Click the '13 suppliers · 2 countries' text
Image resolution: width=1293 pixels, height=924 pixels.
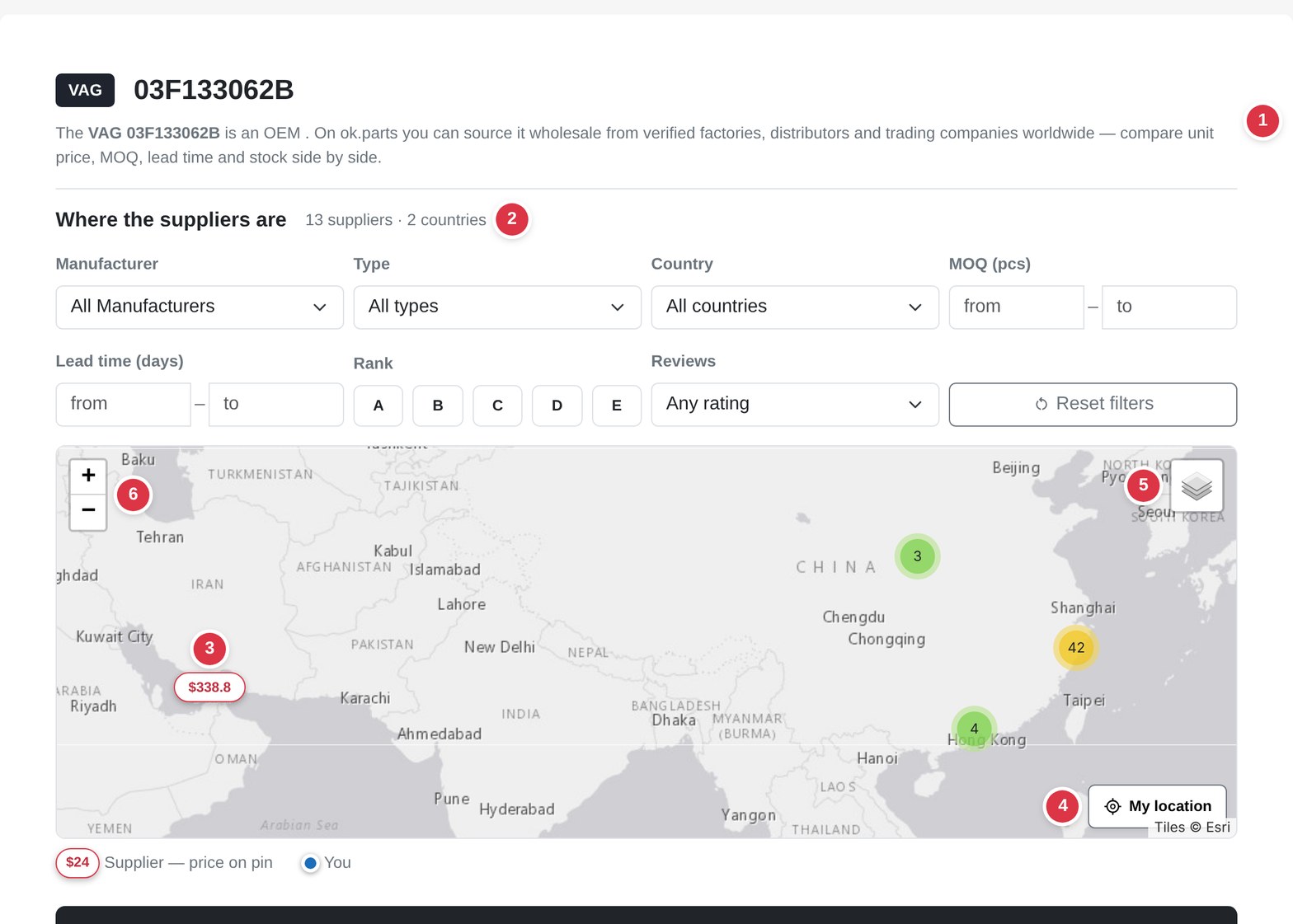[x=396, y=220]
